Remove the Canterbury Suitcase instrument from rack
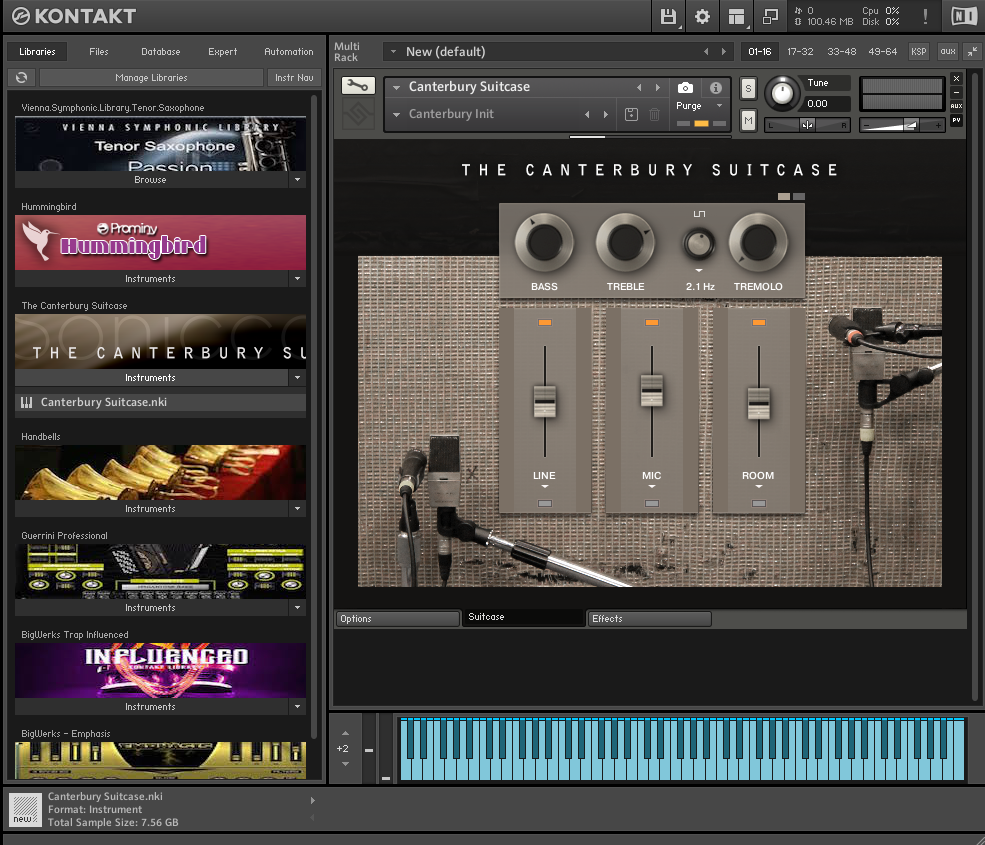The width and height of the screenshot is (985, 845). [x=956, y=79]
